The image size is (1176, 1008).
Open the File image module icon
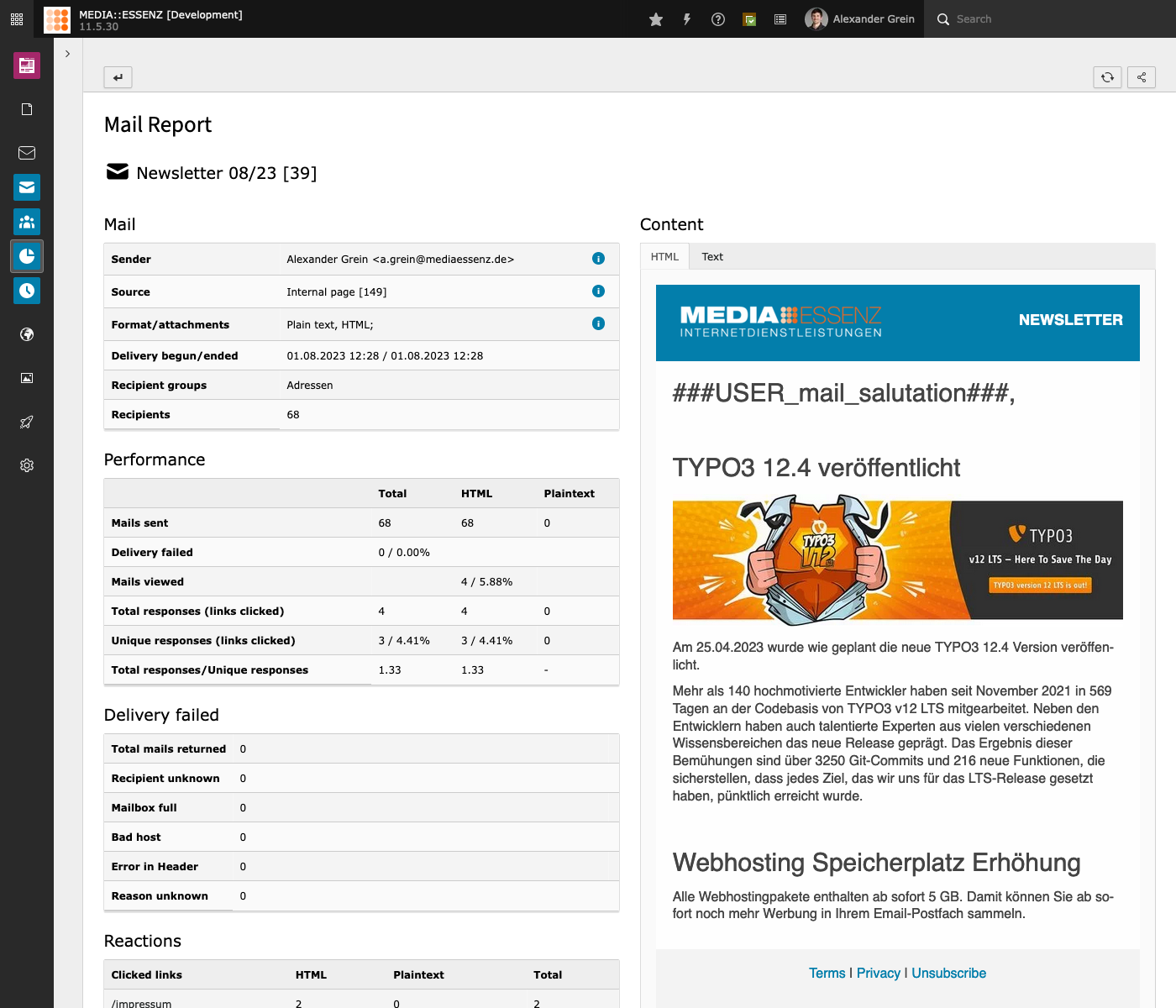click(x=27, y=378)
